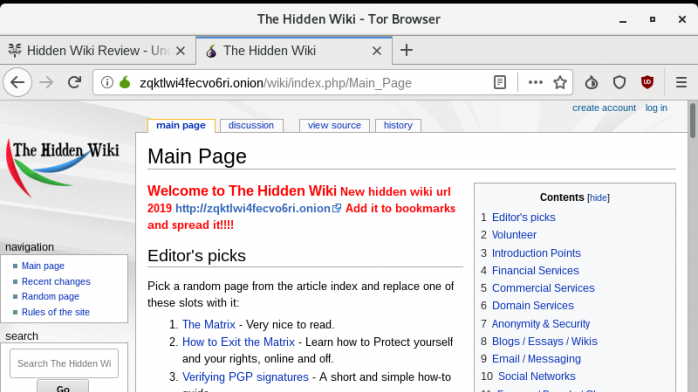Click the log in link

click(x=656, y=108)
